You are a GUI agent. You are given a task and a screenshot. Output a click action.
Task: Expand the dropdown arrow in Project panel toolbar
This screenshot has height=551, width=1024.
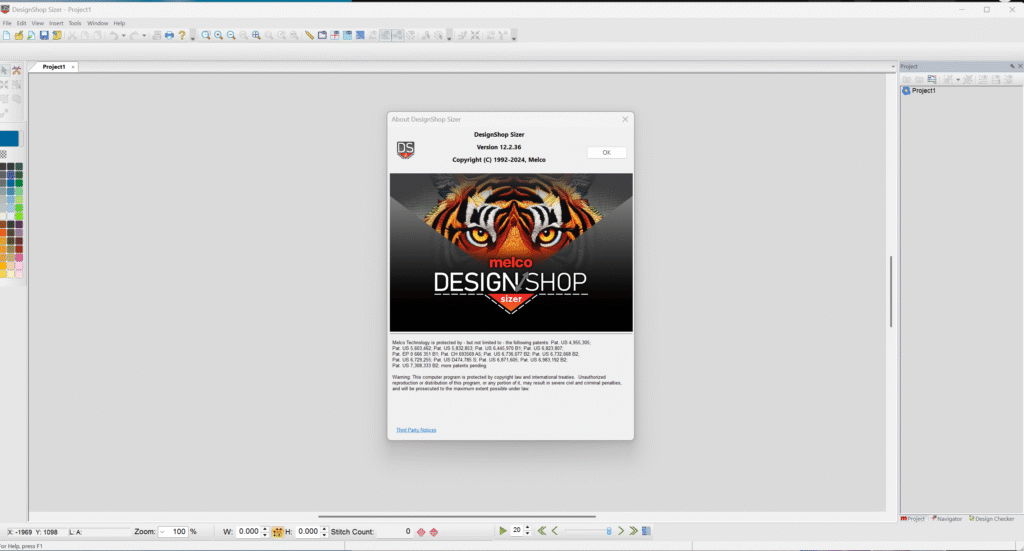click(x=958, y=79)
